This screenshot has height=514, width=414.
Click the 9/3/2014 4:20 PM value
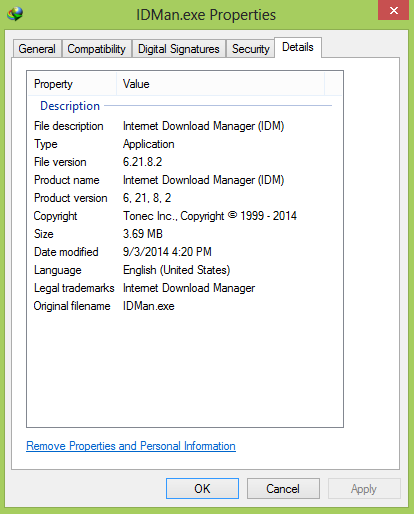pyautogui.click(x=167, y=252)
